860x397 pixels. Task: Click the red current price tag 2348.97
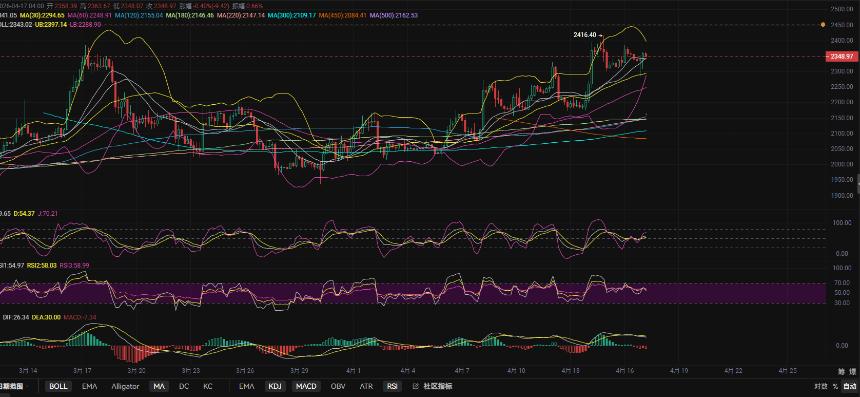click(841, 56)
